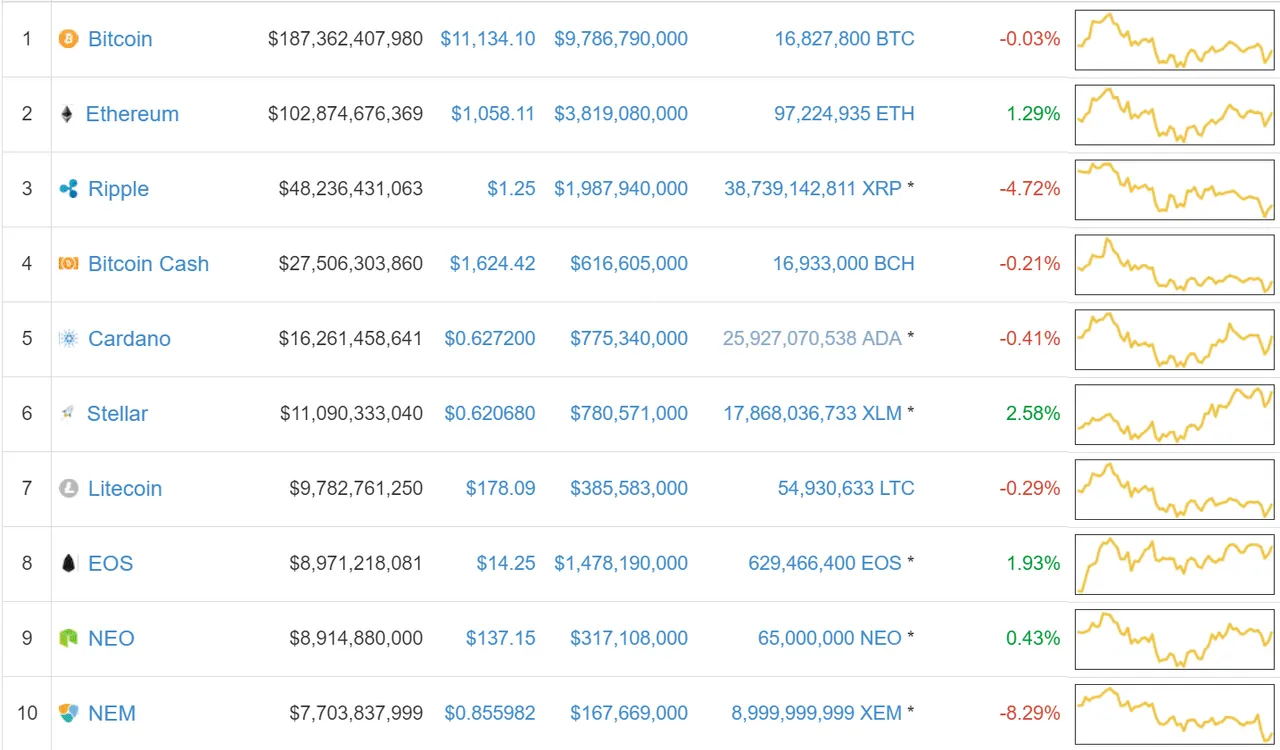The height and width of the screenshot is (750, 1280).
Task: Click EOS volume $1,478,190,000
Action: (621, 564)
